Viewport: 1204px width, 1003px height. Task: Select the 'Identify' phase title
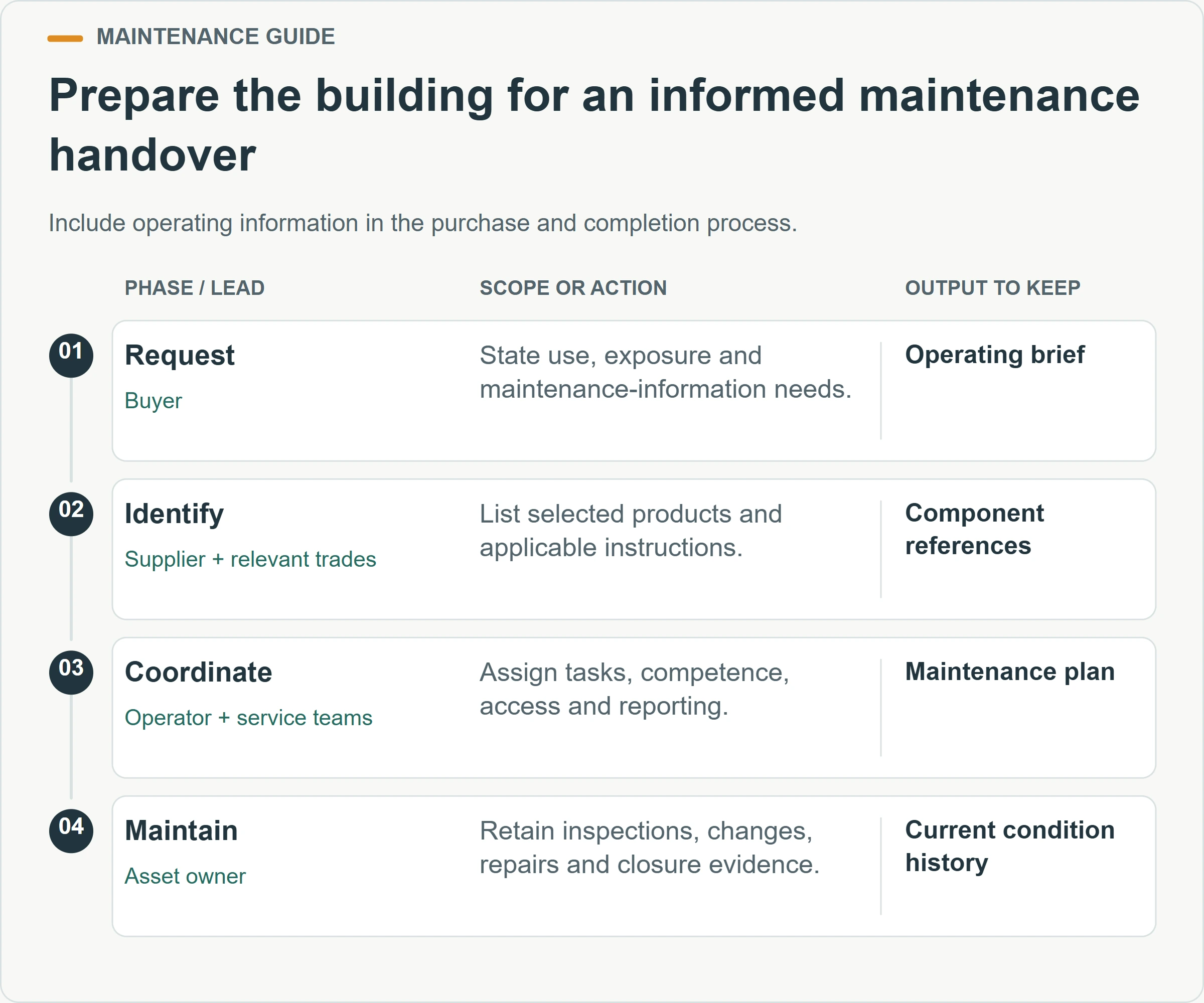[174, 514]
